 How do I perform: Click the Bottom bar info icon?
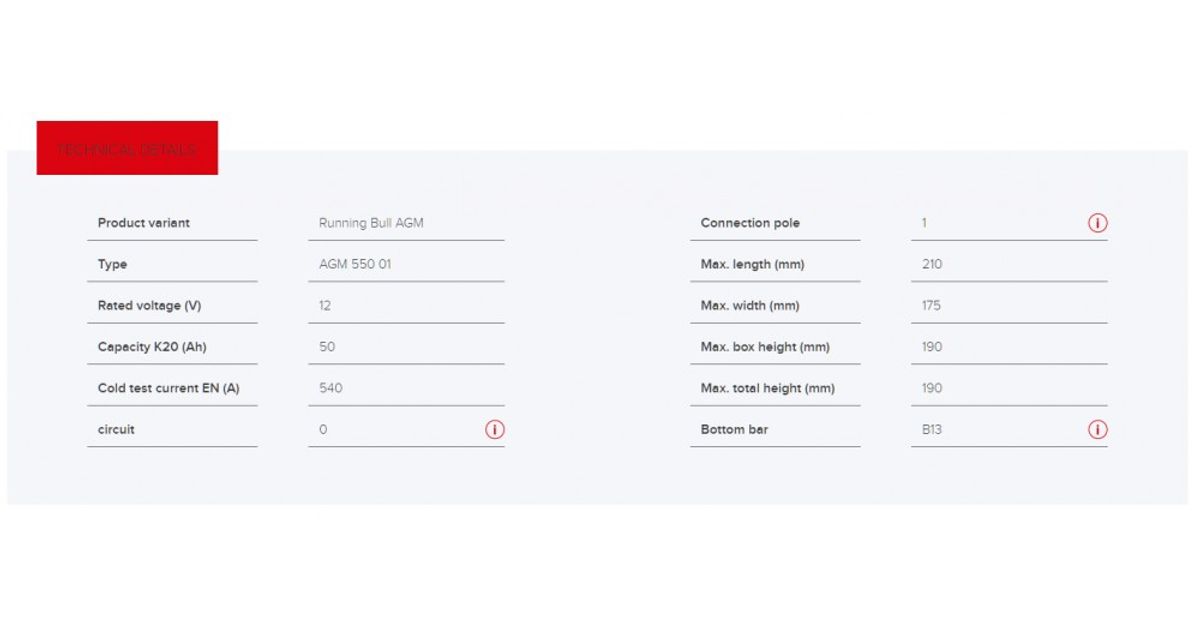[x=1097, y=430]
